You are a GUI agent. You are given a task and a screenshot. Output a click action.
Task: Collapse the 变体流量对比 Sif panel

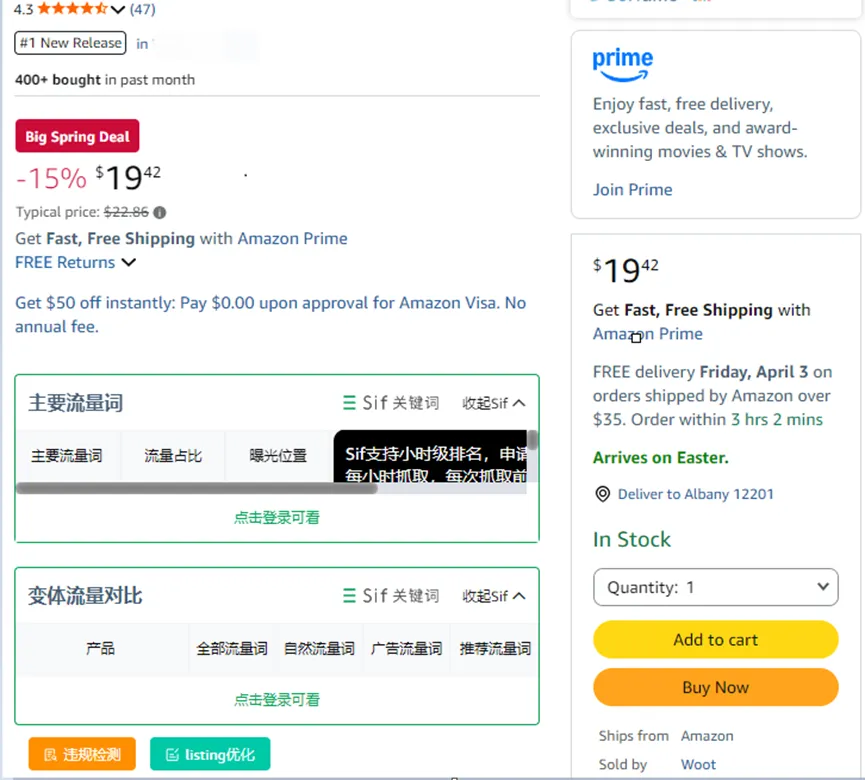coord(494,596)
